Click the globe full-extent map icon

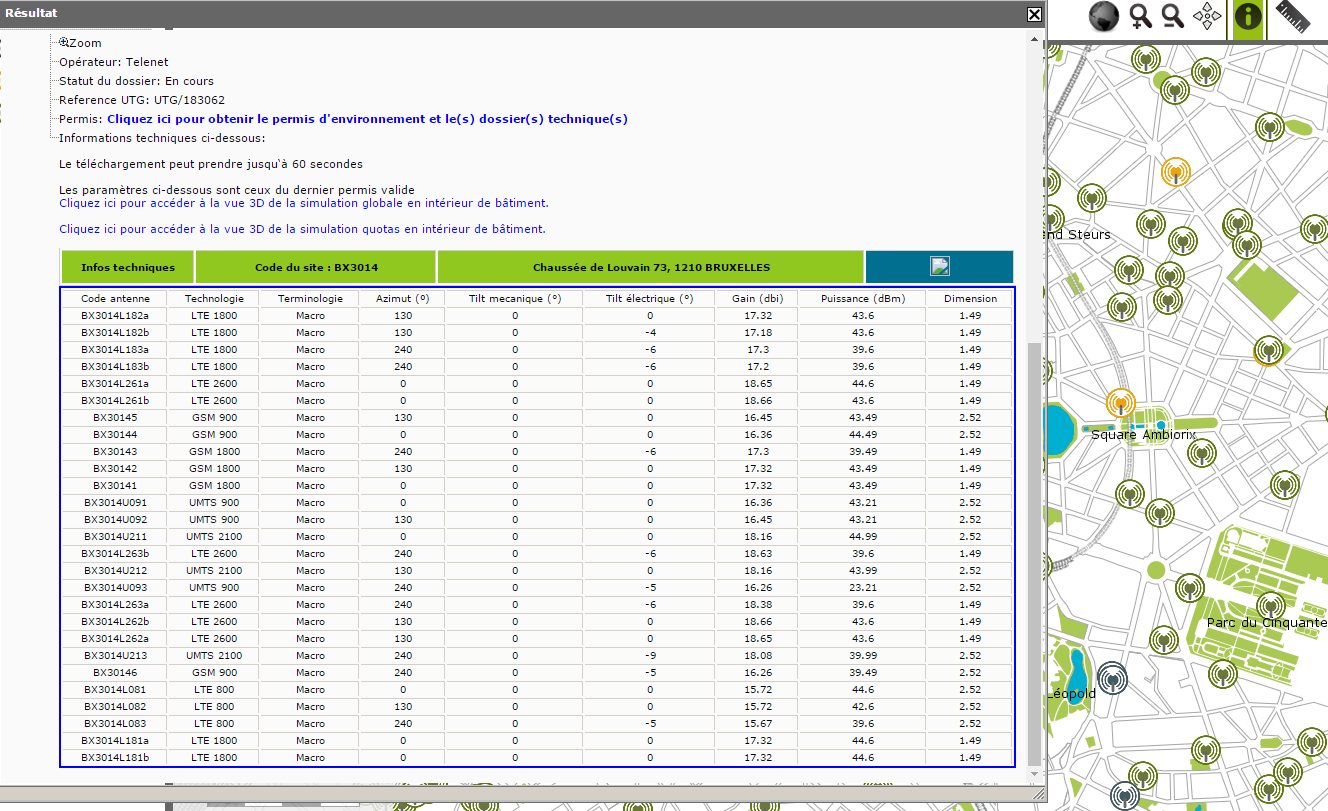[x=1103, y=16]
